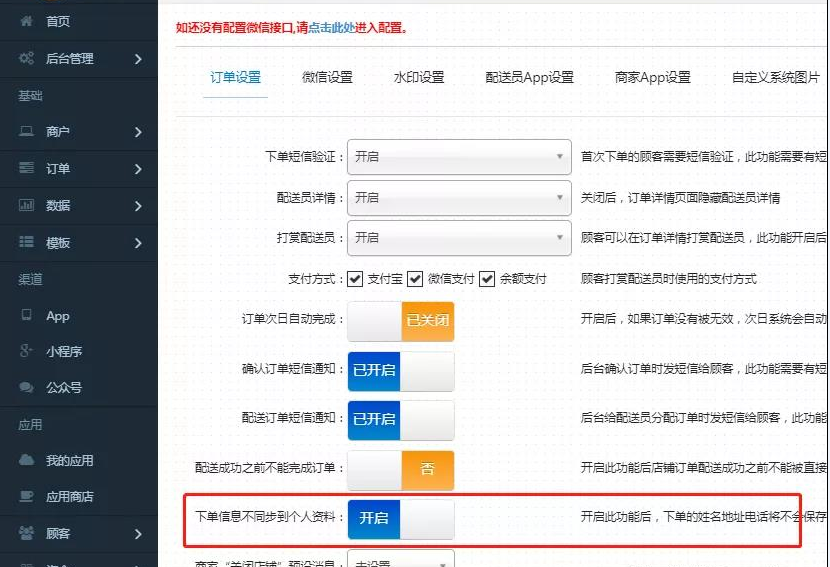830x567 pixels.
Task: Click the store icon beside 应用商店
Action: pyautogui.click(x=26, y=497)
